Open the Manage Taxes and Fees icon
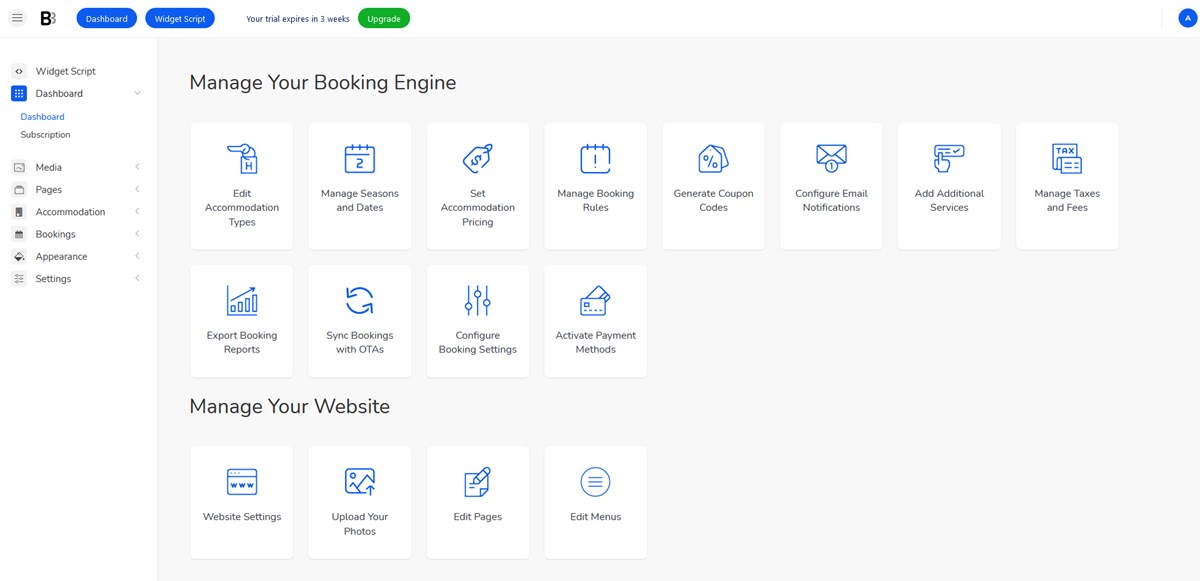This screenshot has height=581, width=1200. click(x=1067, y=158)
